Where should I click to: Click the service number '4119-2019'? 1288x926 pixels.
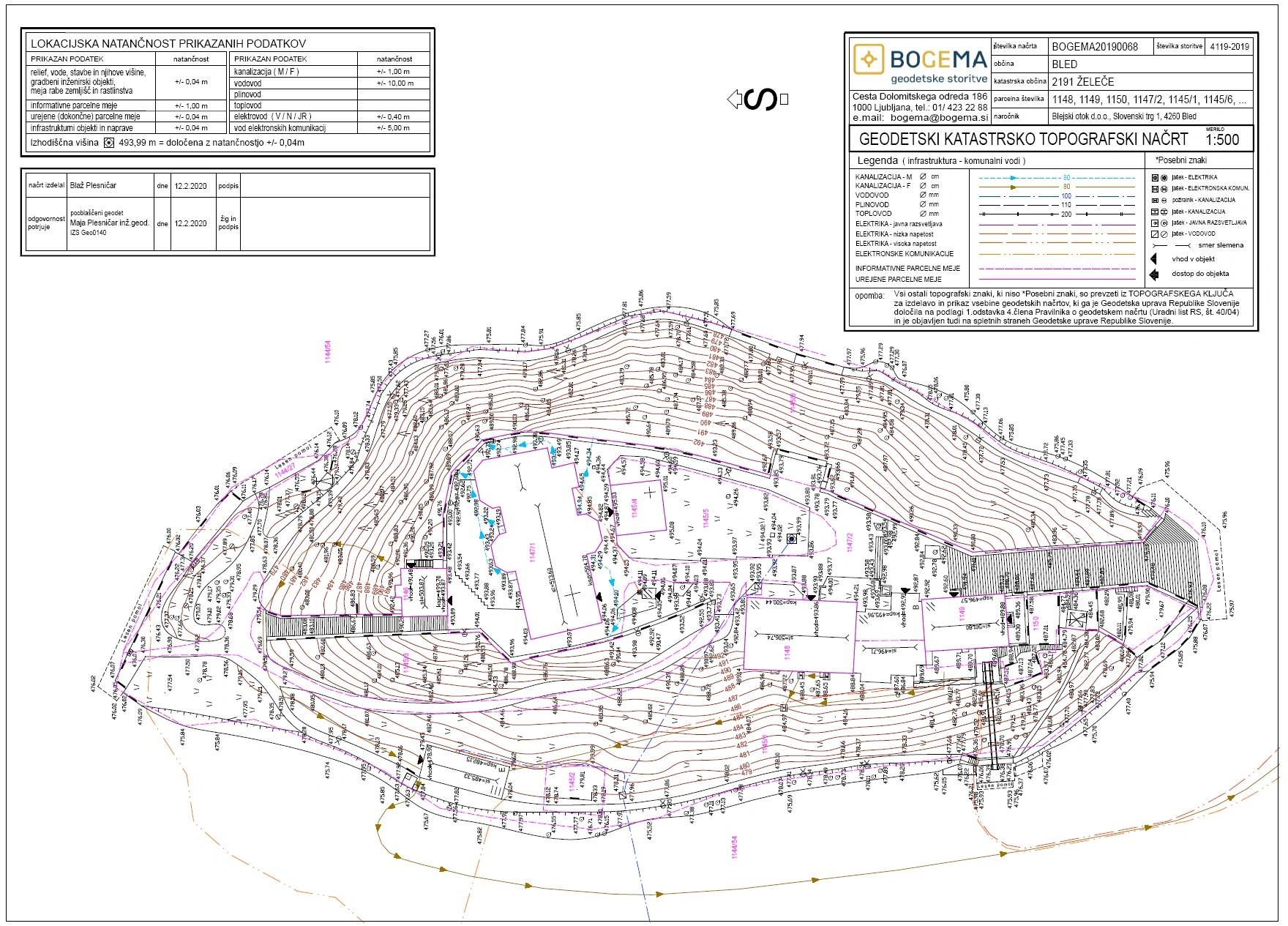(x=1229, y=47)
